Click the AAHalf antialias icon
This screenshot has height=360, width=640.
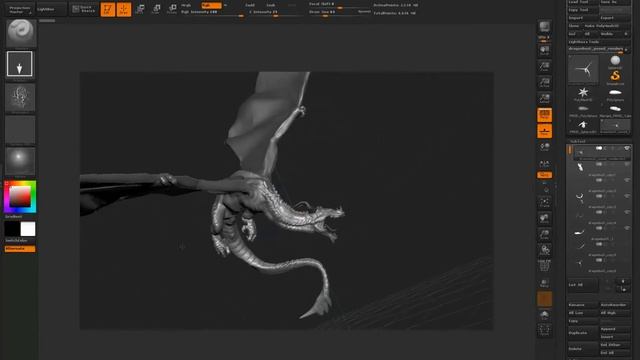544,99
